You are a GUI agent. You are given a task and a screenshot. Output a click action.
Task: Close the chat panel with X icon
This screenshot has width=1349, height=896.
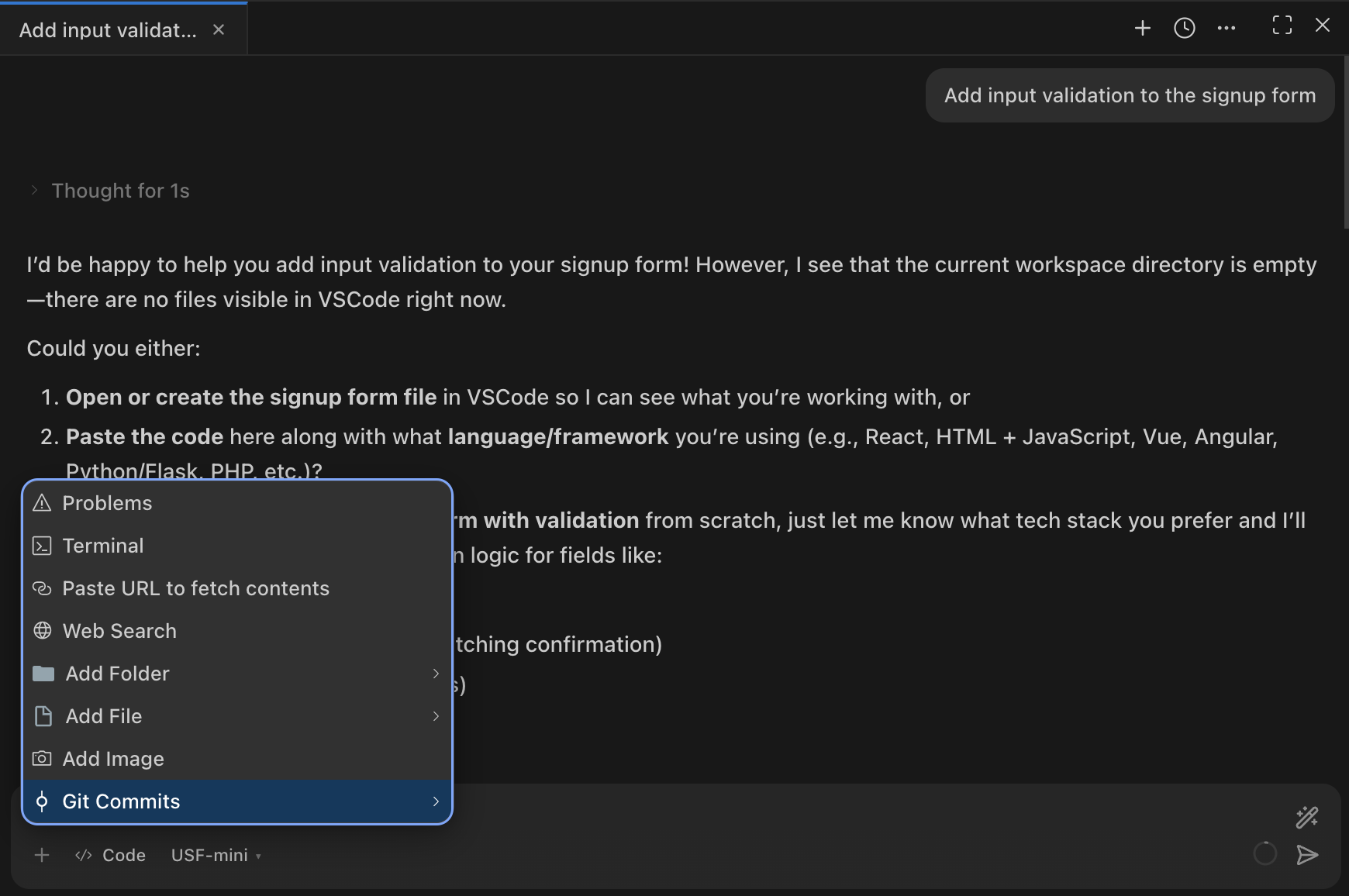pyautogui.click(x=1323, y=26)
